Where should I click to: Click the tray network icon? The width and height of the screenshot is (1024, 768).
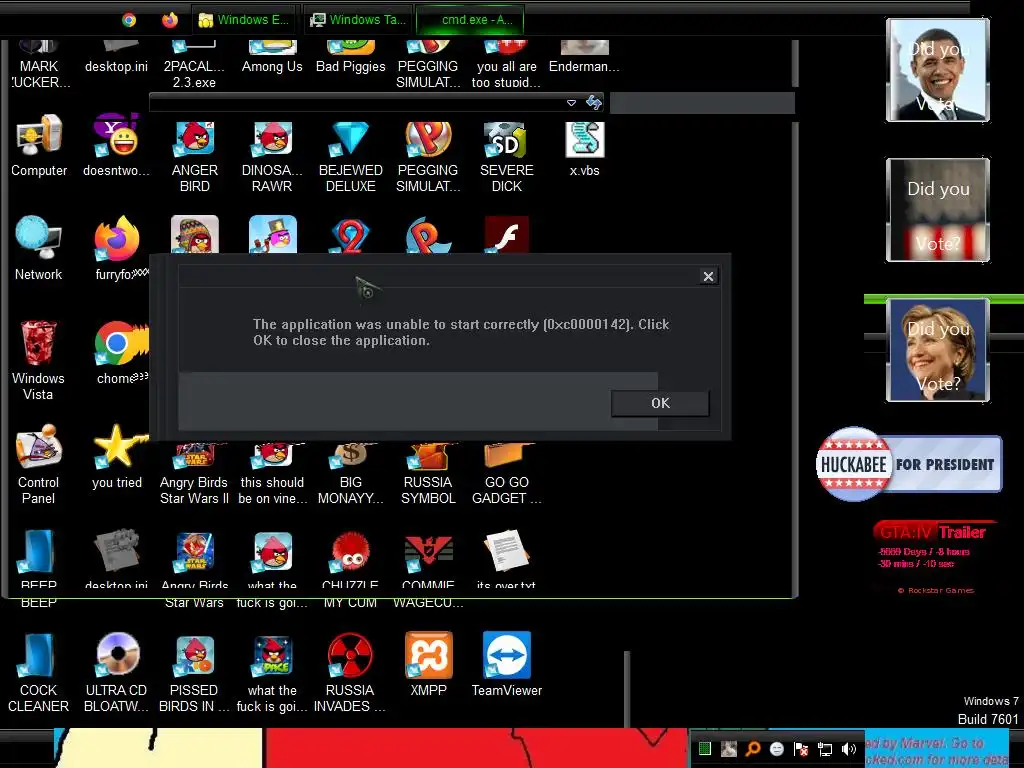pyautogui.click(x=825, y=749)
